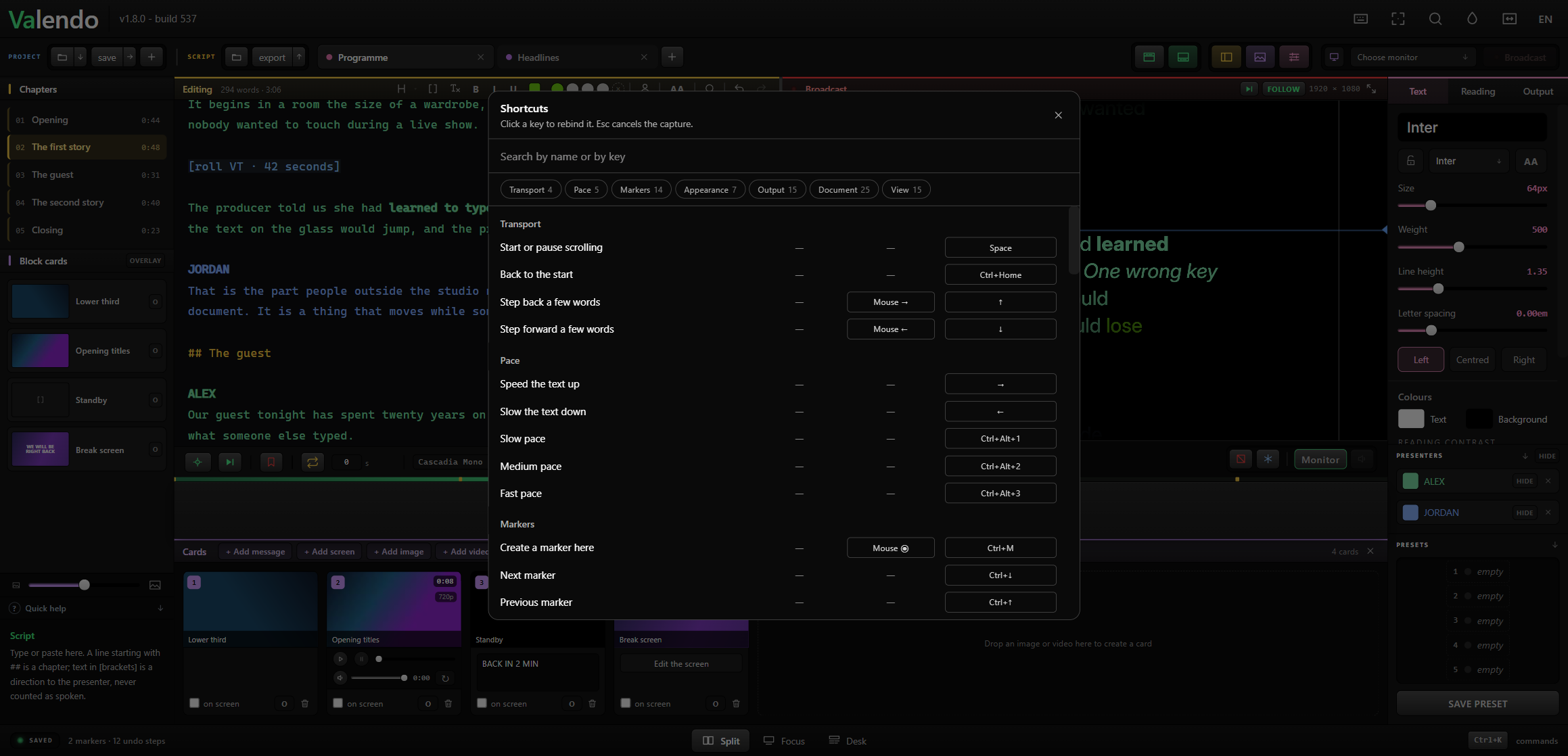Toggle the pink sliders settings panel icon
Screen dimensions: 1568x756
(1294, 57)
